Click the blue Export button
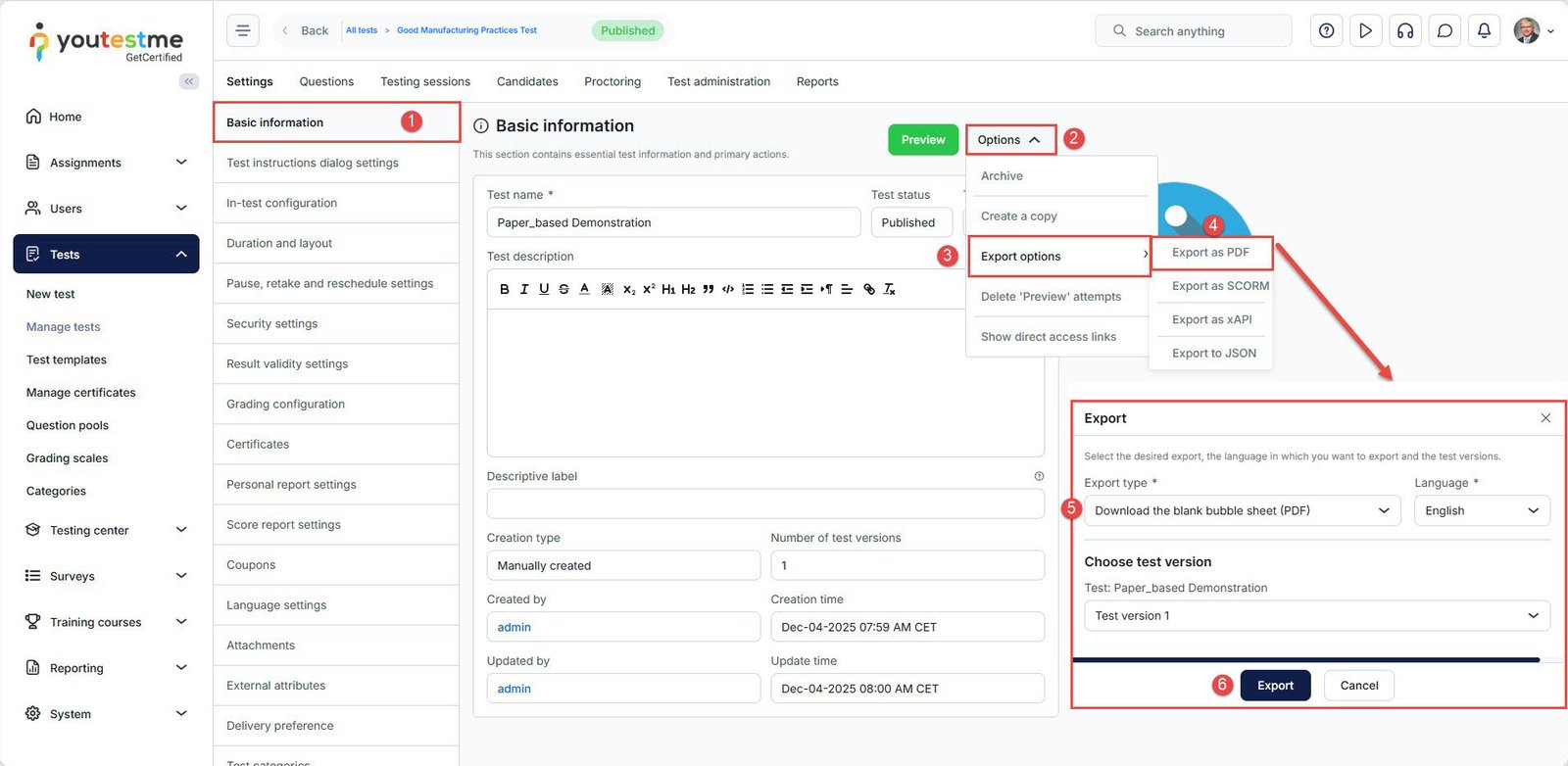 tap(1275, 686)
